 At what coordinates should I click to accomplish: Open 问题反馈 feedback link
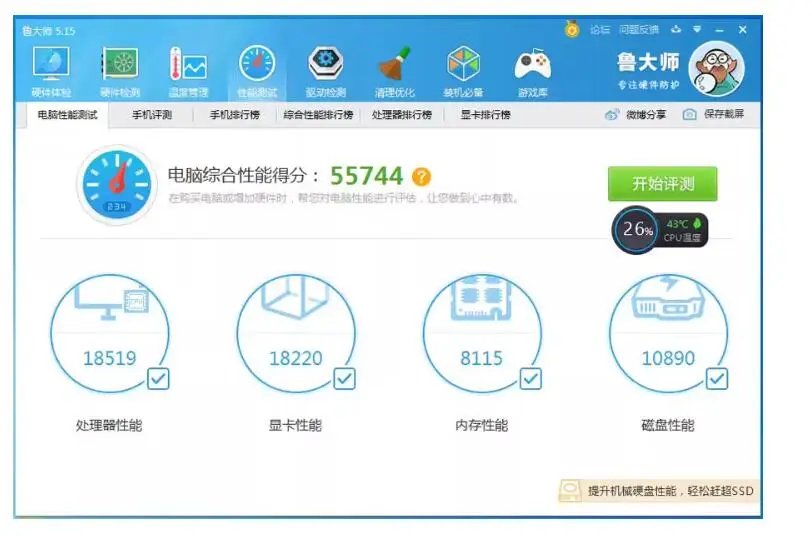(x=638, y=30)
